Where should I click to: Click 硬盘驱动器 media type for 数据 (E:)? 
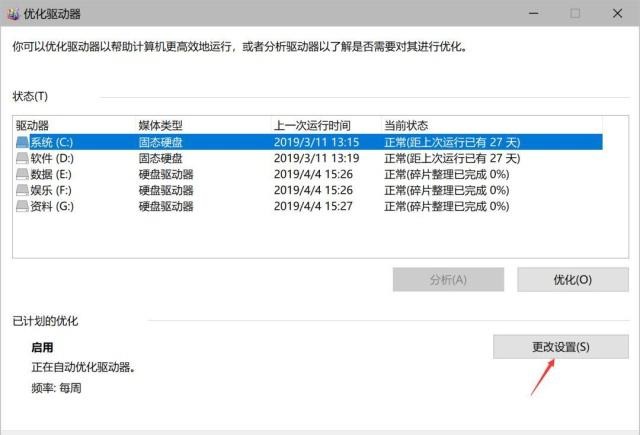(166, 174)
